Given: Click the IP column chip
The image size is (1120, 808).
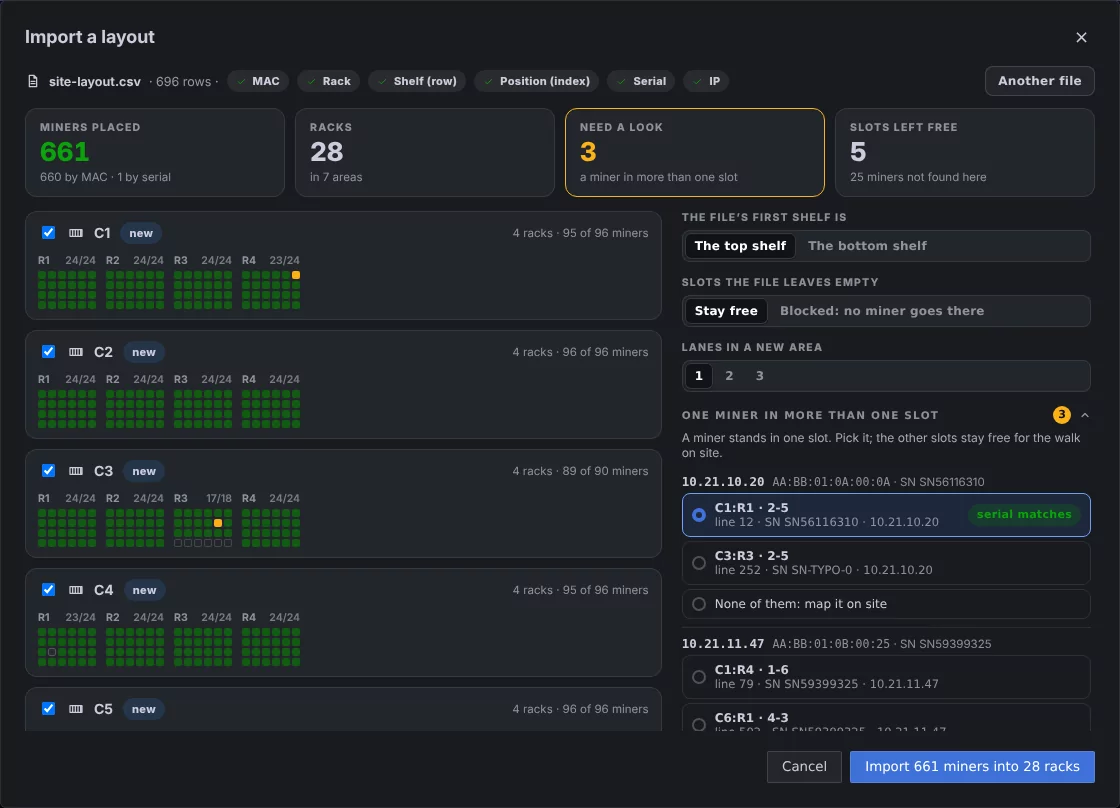Looking at the screenshot, I should 706,81.
